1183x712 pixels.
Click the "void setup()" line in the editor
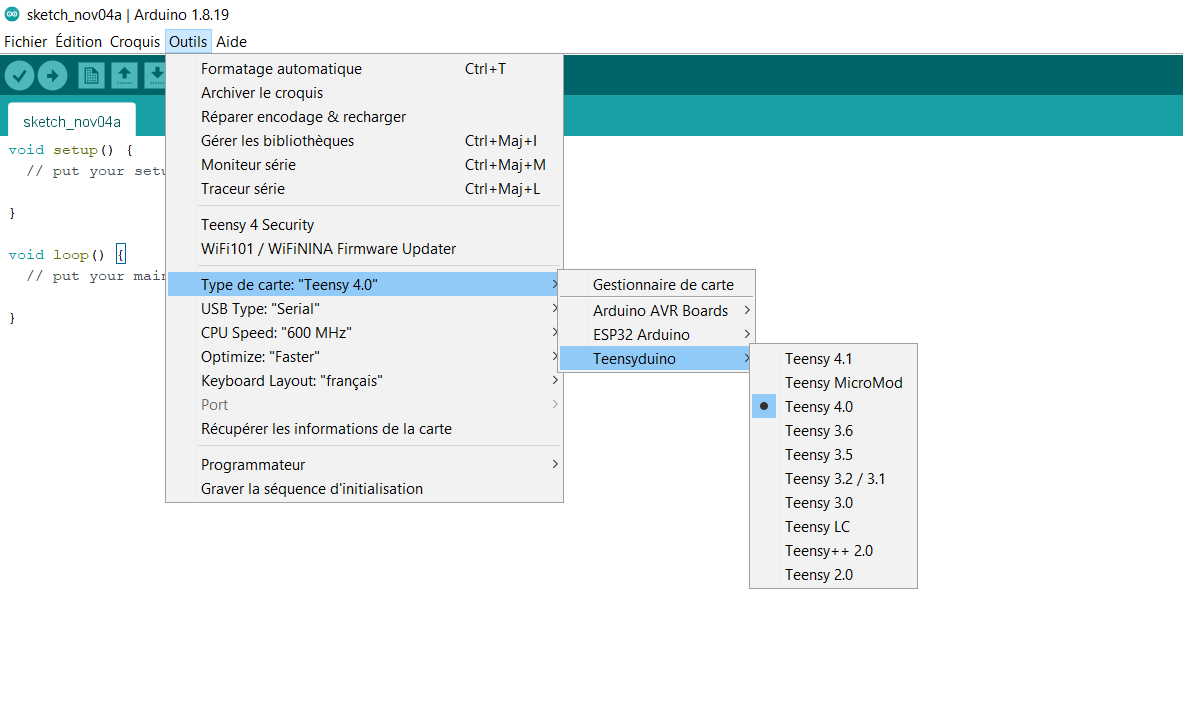tap(71, 150)
